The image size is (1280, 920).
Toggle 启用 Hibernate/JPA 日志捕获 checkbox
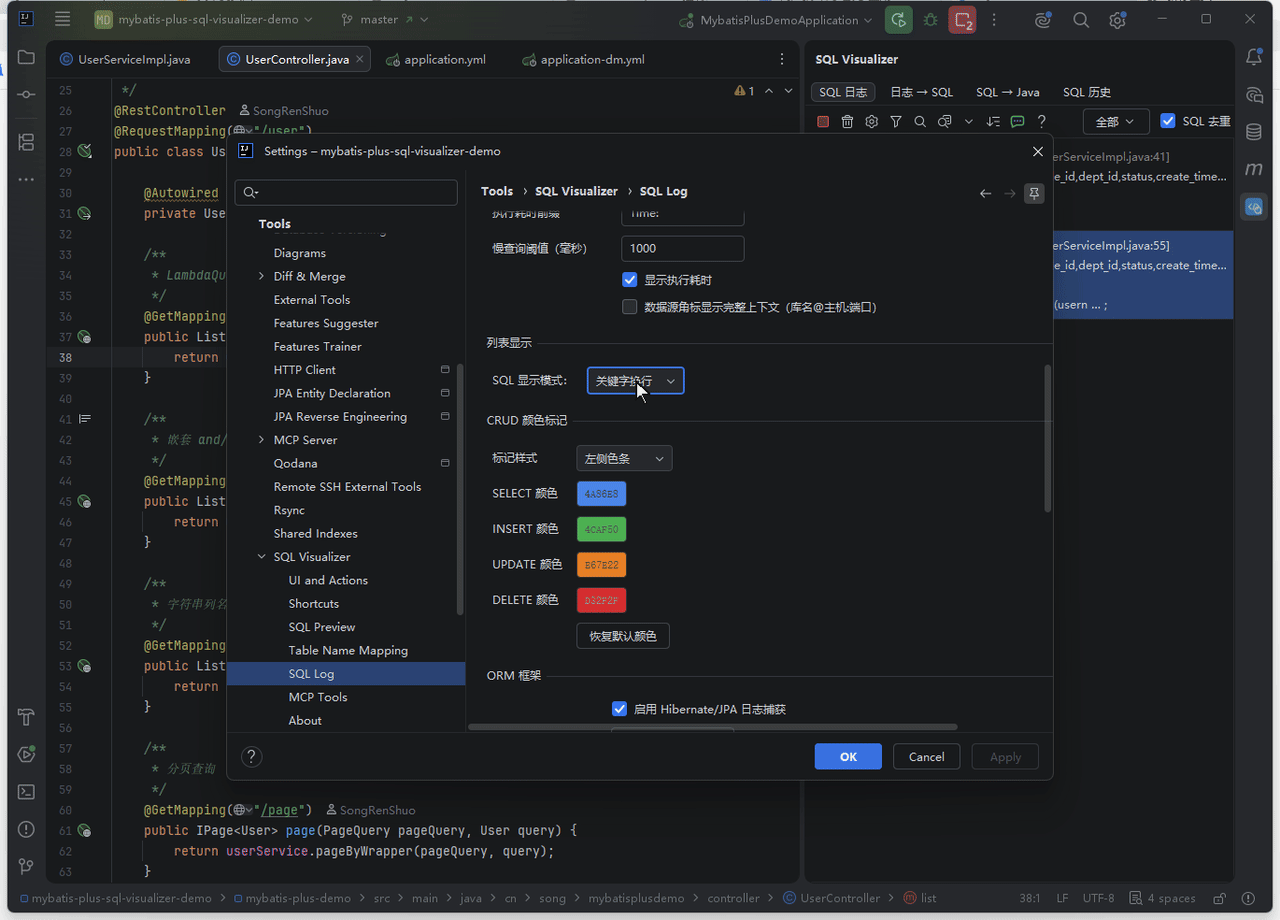(x=619, y=709)
